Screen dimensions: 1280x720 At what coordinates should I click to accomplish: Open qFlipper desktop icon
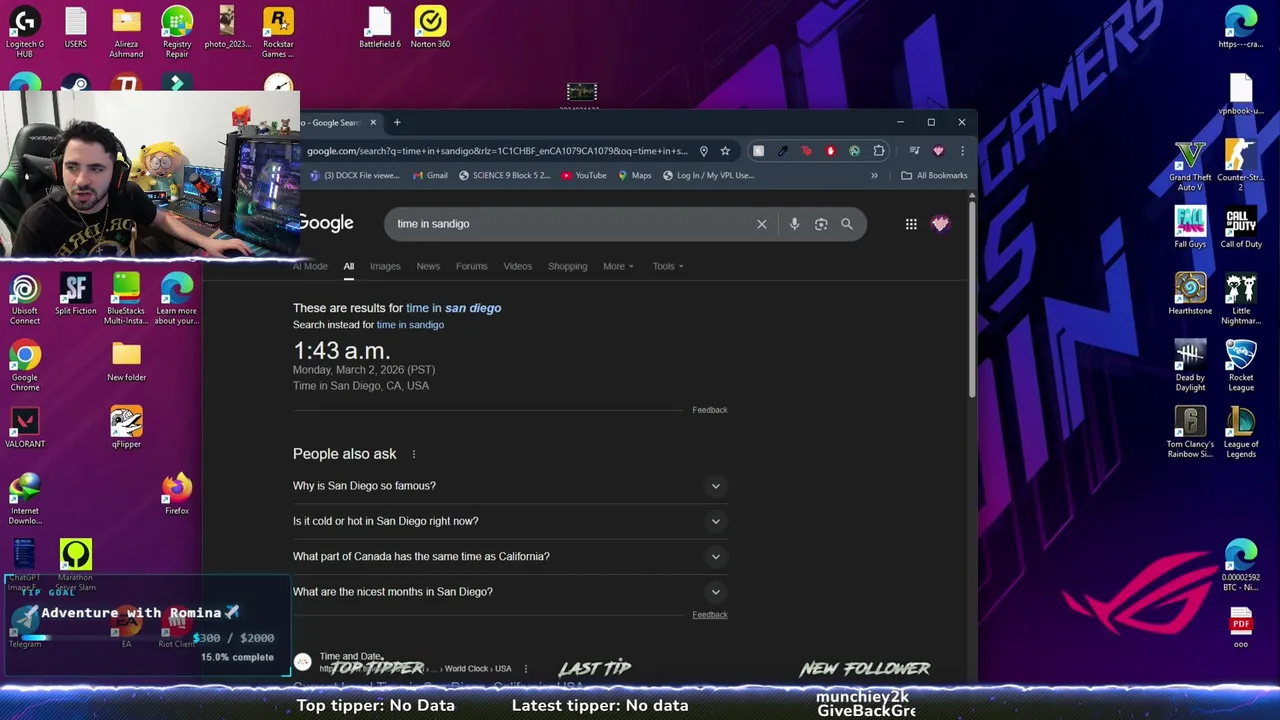coord(126,428)
